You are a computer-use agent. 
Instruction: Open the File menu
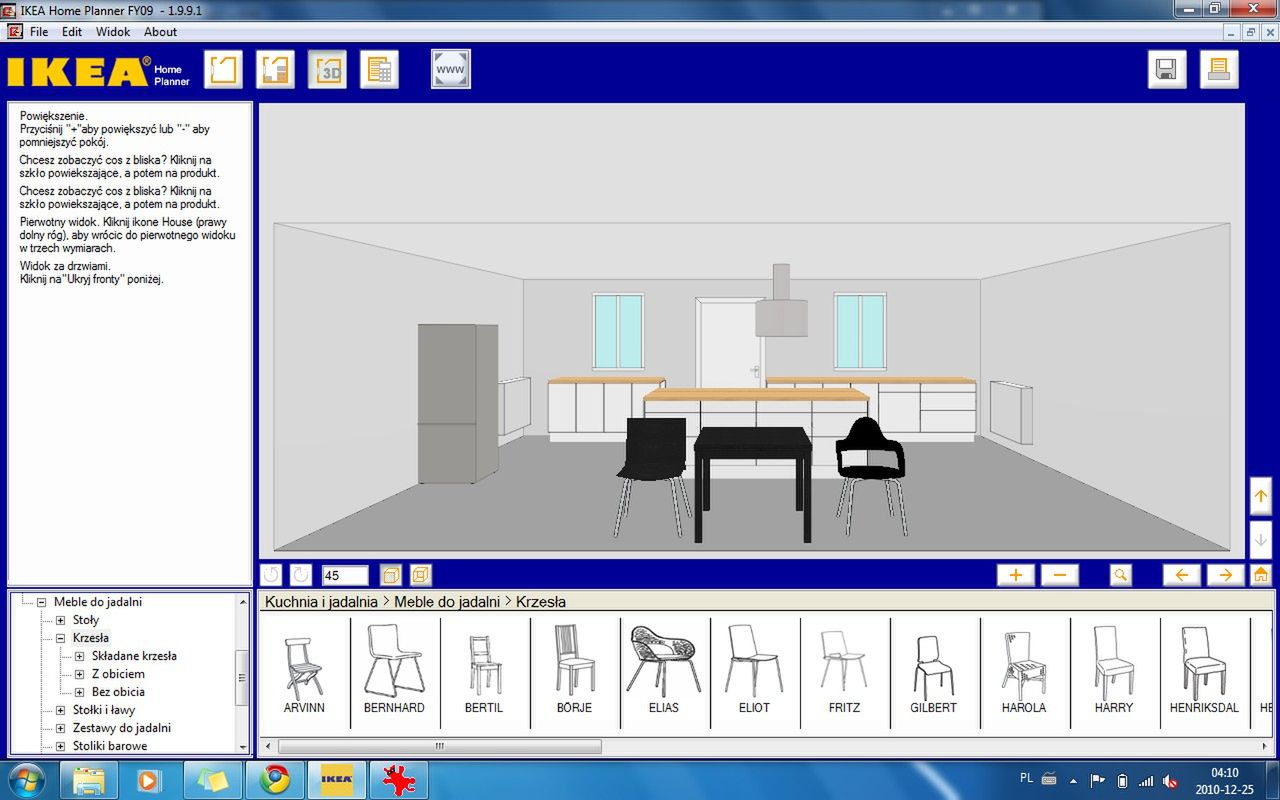pos(39,32)
